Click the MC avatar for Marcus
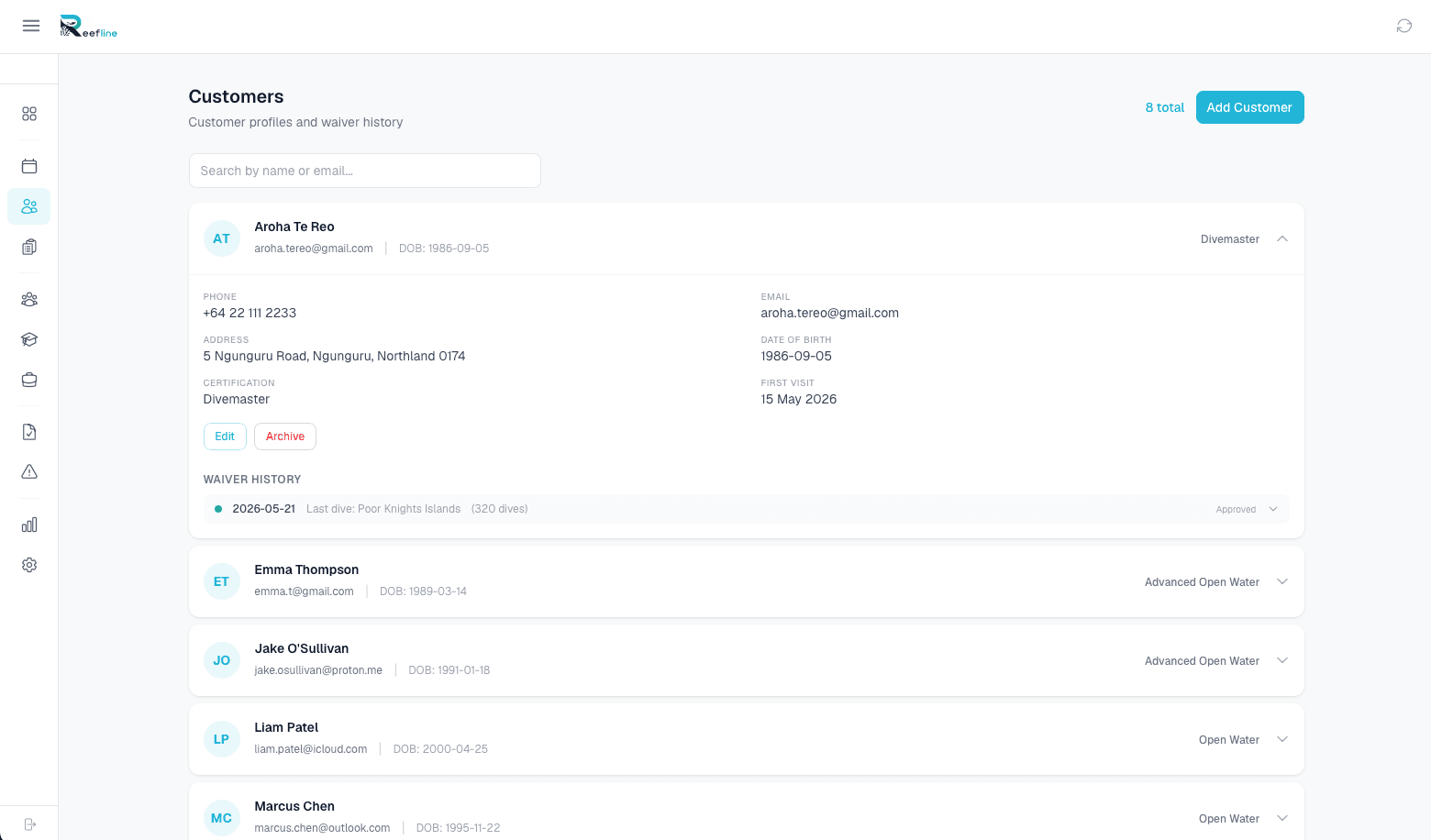The width and height of the screenshot is (1431, 840). [x=222, y=818]
